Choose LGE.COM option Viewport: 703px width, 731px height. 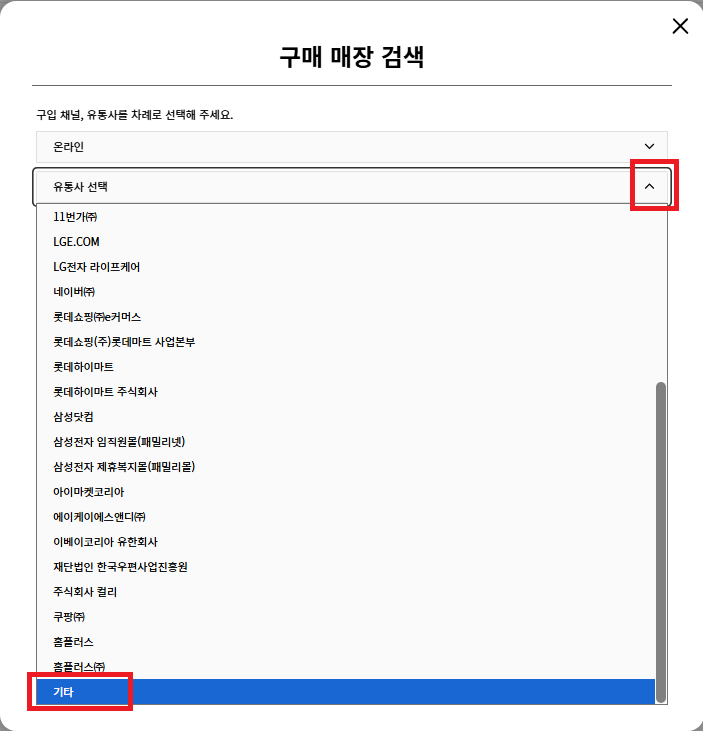346,242
